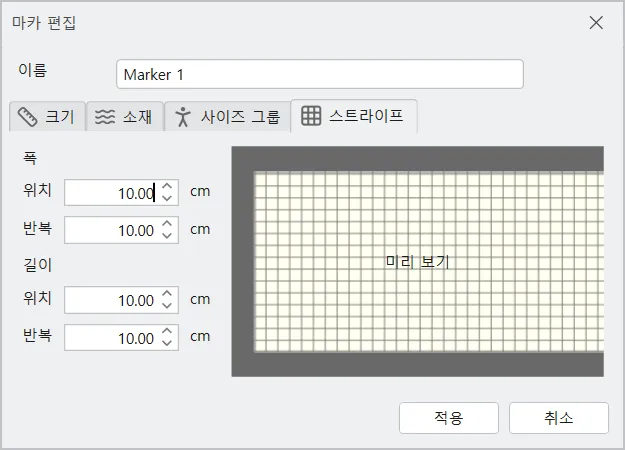
Task: Cancel with the 취소 button
Action: (x=559, y=418)
